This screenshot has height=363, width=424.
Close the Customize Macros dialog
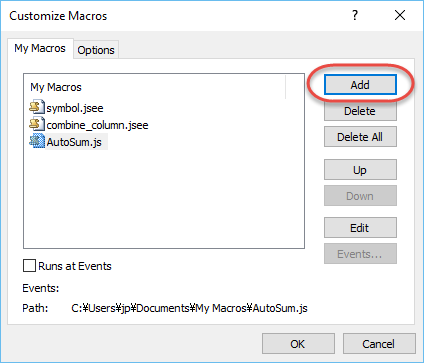click(x=400, y=15)
